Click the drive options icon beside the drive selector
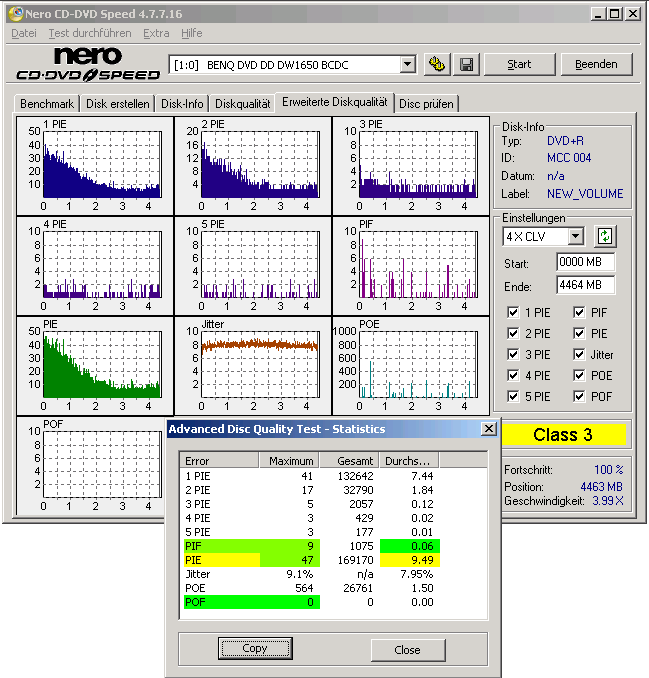649x678 pixels. (x=435, y=64)
